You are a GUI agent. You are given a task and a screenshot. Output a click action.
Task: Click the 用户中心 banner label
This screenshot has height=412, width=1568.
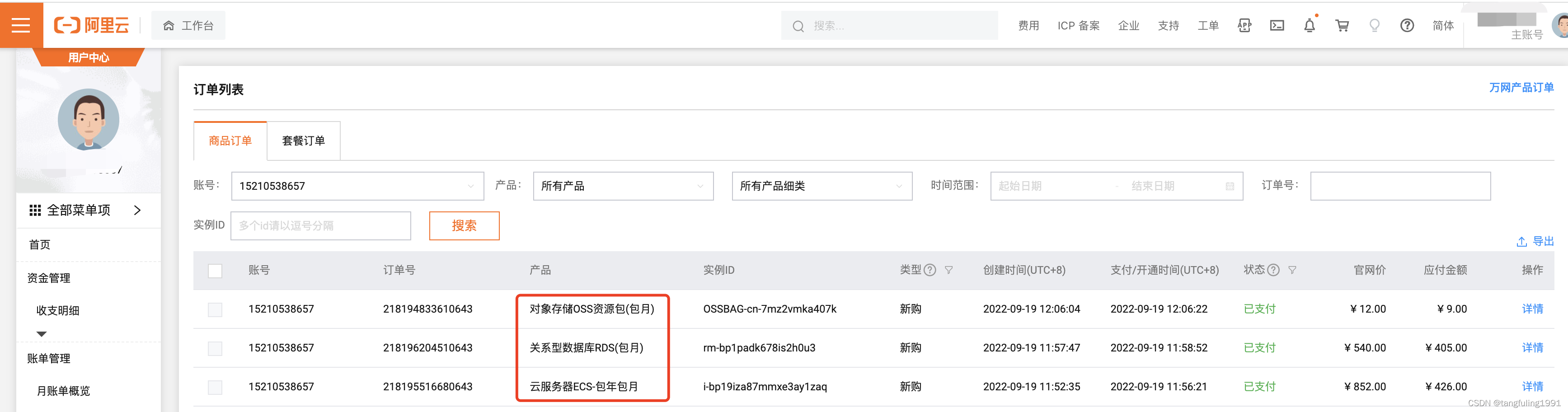click(88, 58)
